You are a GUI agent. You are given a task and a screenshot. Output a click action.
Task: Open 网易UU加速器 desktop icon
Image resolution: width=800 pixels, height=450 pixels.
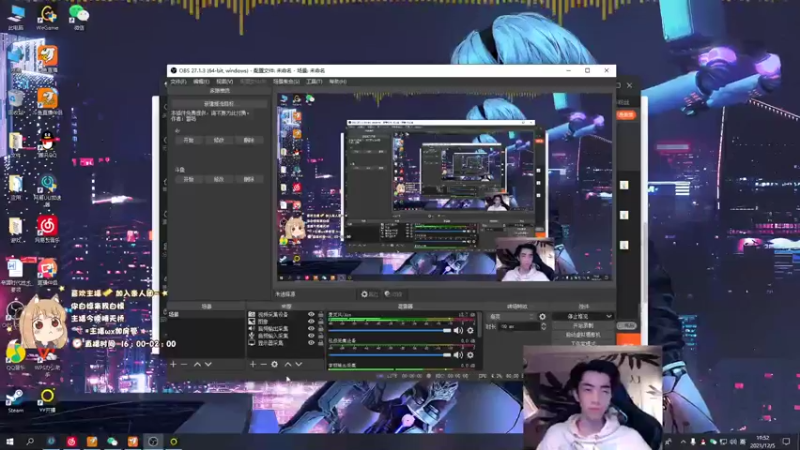(47, 190)
